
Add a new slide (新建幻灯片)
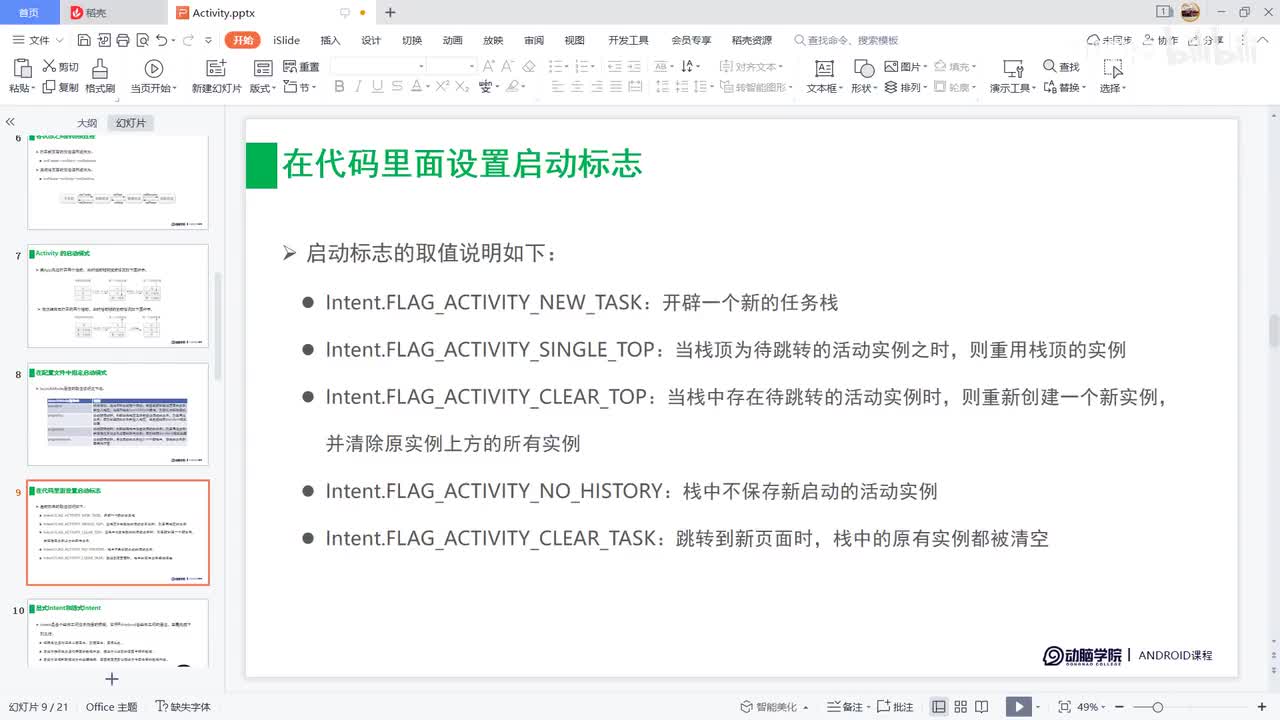[x=216, y=76]
